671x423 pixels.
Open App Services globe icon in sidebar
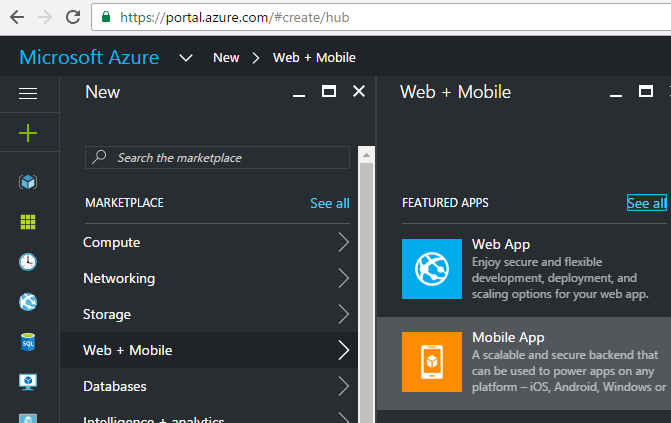point(28,302)
